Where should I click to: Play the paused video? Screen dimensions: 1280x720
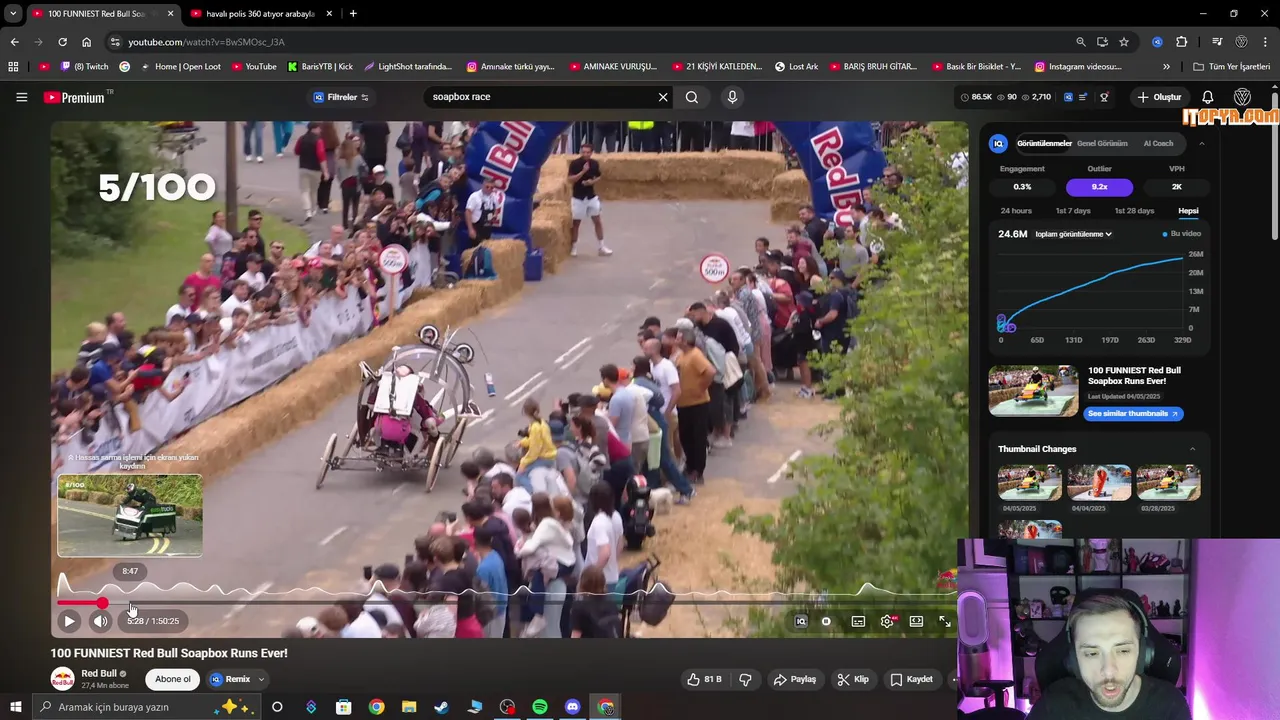[x=69, y=621]
